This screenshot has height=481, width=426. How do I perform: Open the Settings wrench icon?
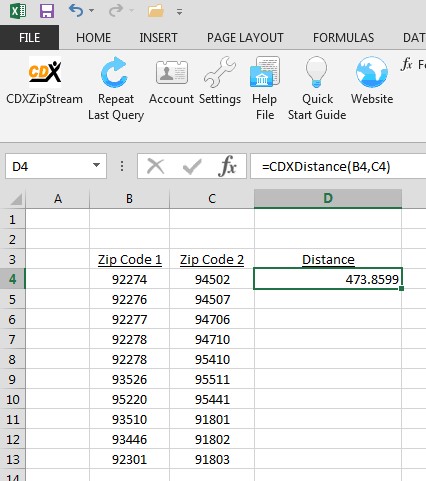click(220, 72)
